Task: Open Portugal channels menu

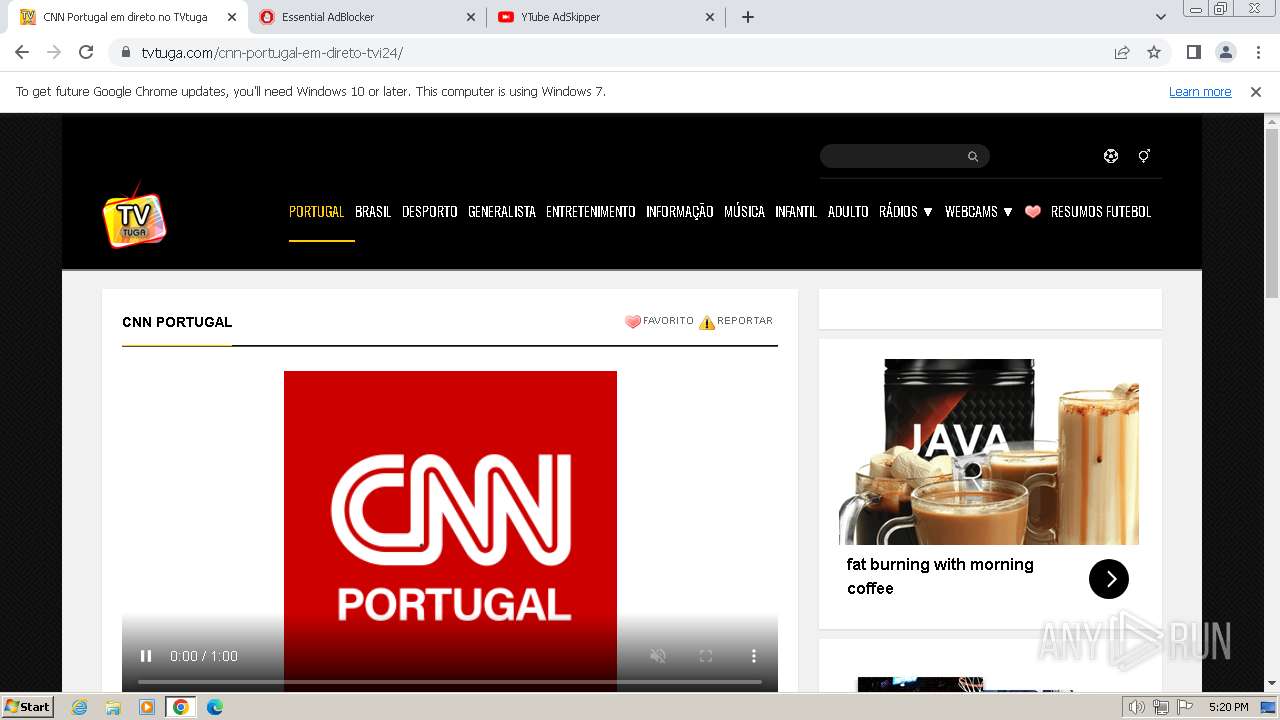Action: [x=316, y=212]
